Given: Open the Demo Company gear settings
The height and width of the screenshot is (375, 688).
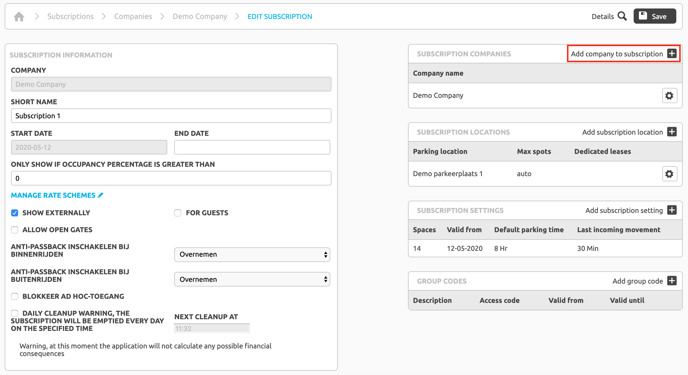Looking at the screenshot, I should point(669,96).
